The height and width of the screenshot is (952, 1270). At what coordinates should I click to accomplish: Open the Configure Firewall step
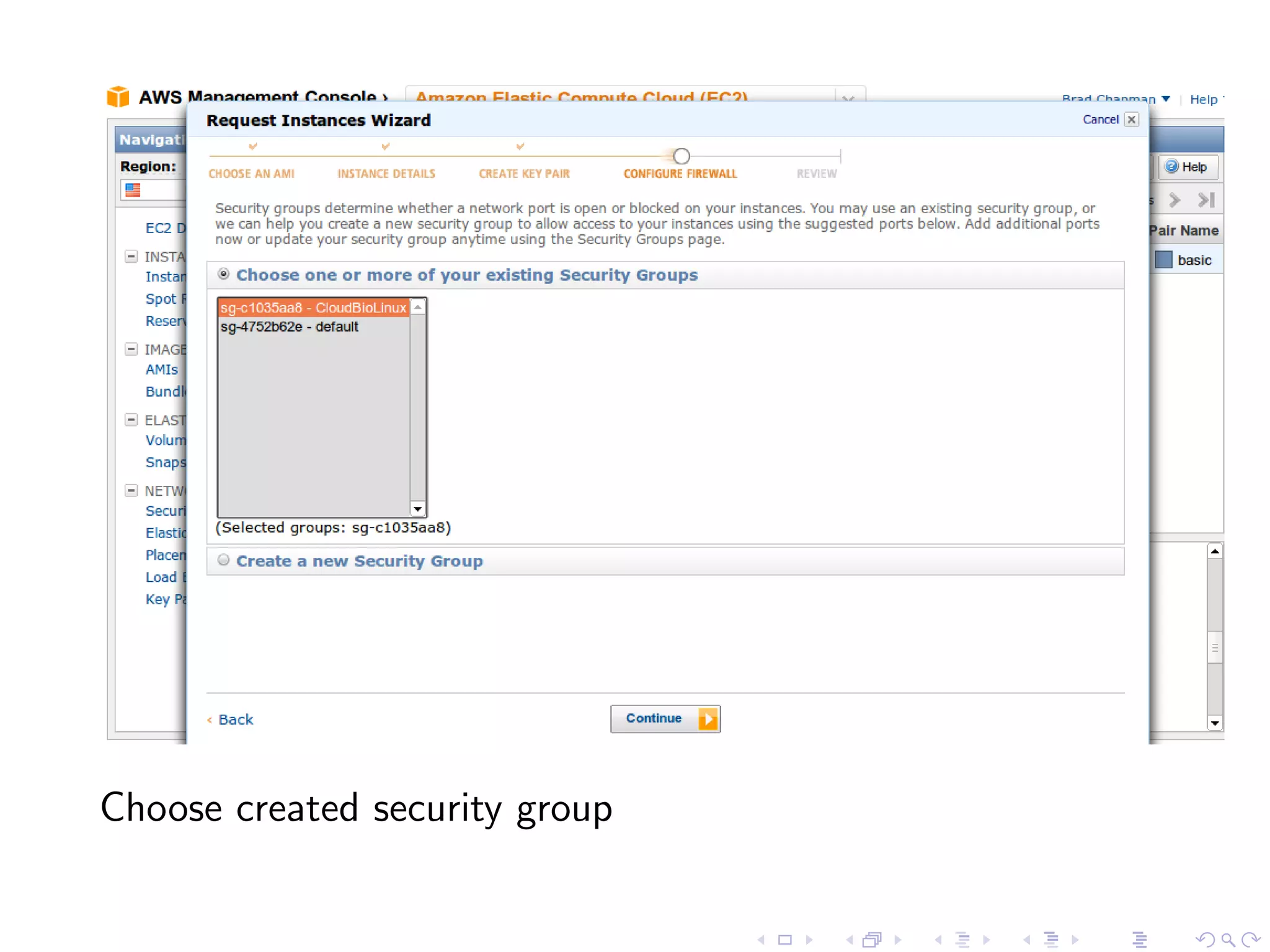click(x=680, y=174)
